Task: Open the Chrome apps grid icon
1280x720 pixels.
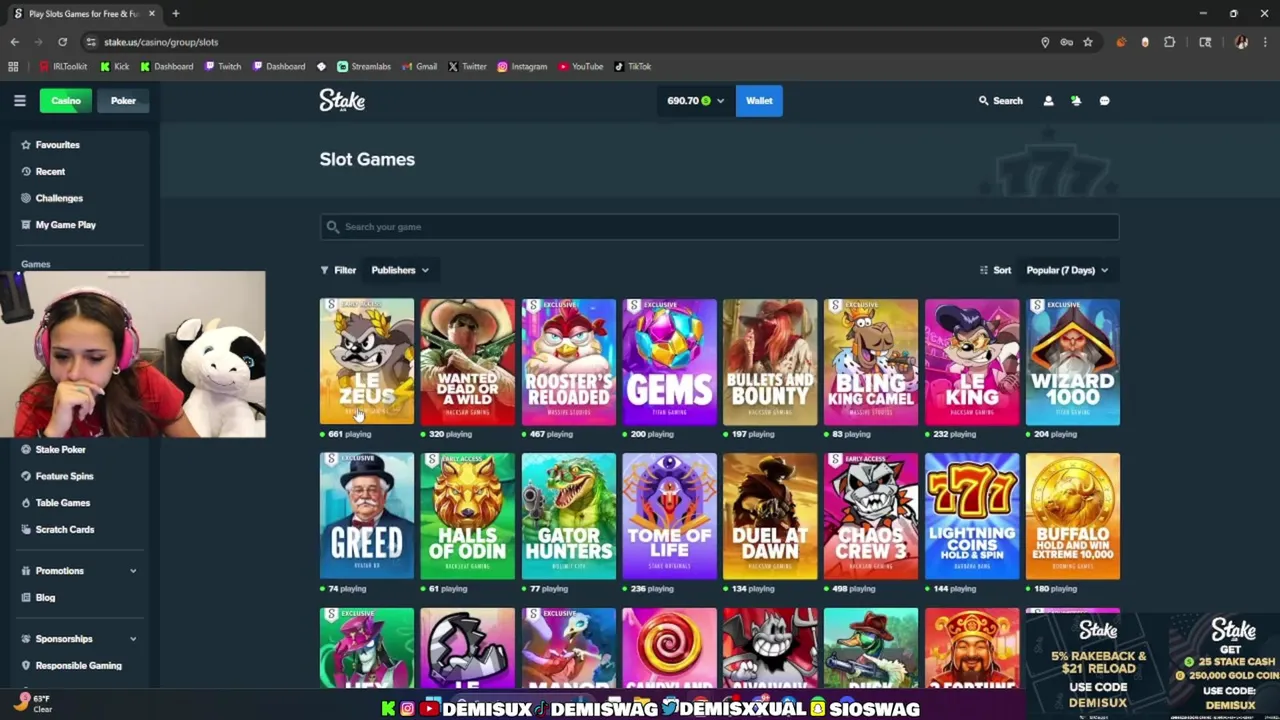Action: (x=13, y=67)
